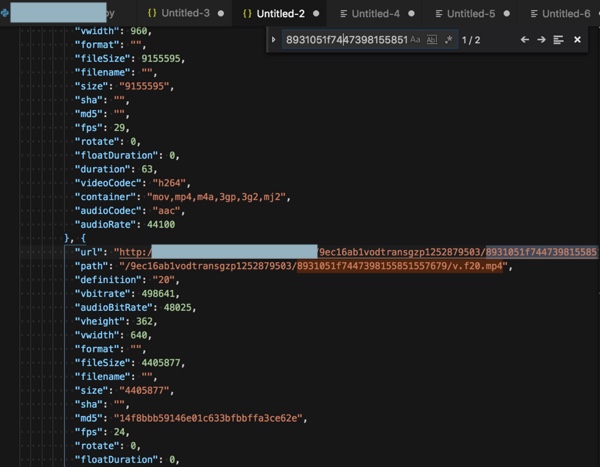Image resolution: width=600 pixels, height=467 pixels.
Task: Click the "vwidth": 640 line
Action: [113, 335]
